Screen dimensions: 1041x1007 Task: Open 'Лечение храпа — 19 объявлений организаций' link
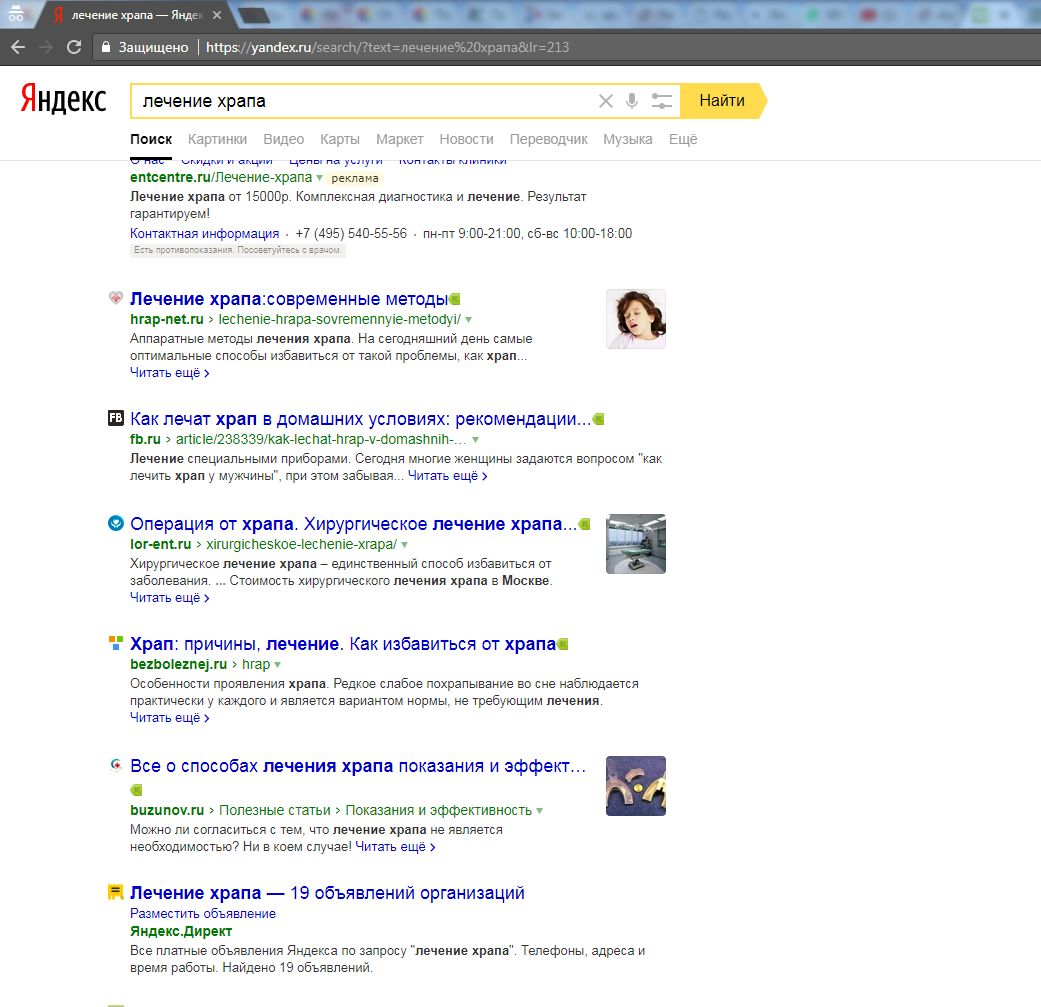pyautogui.click(x=327, y=893)
